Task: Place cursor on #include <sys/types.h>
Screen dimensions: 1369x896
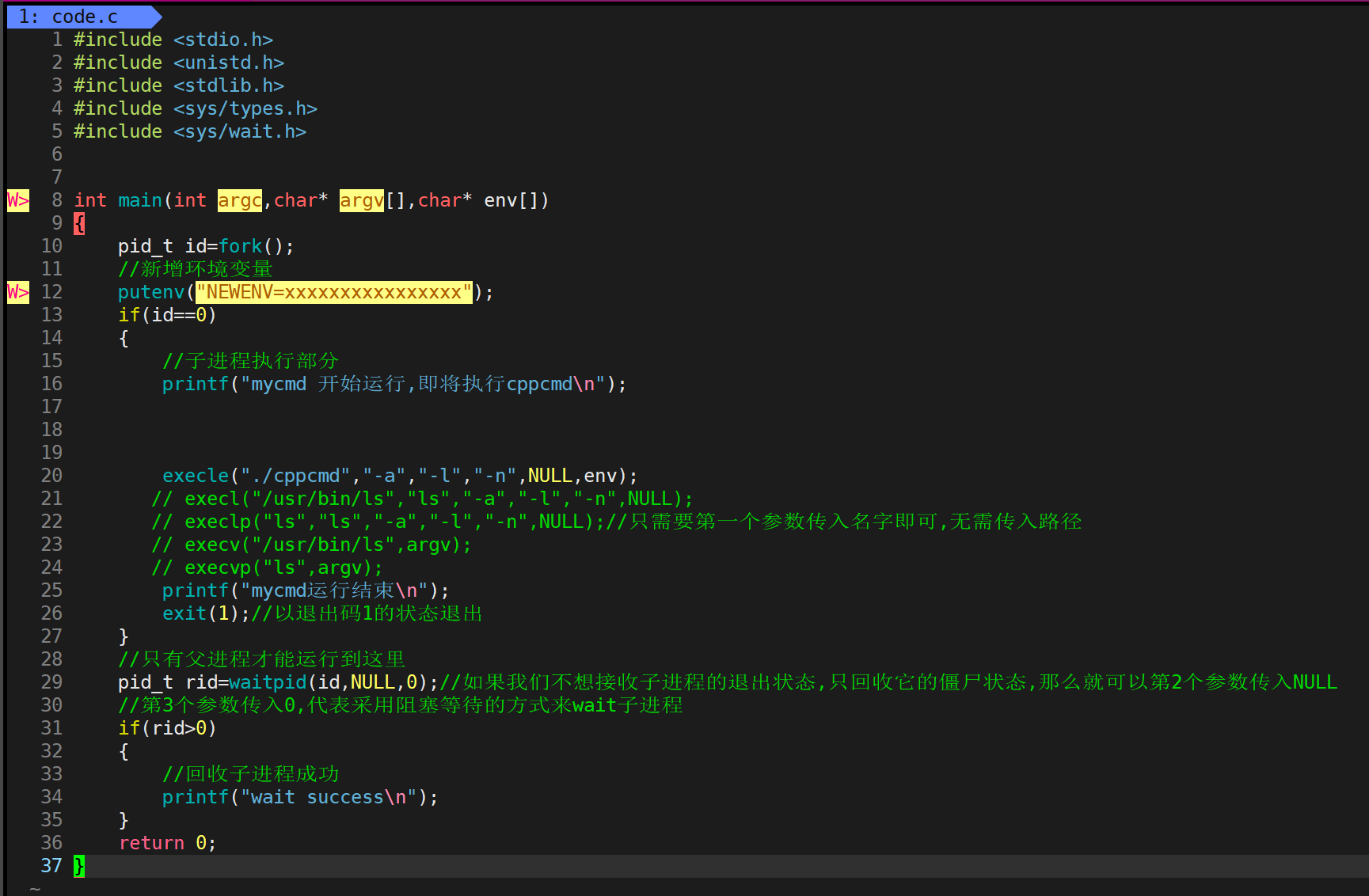Action: point(196,108)
